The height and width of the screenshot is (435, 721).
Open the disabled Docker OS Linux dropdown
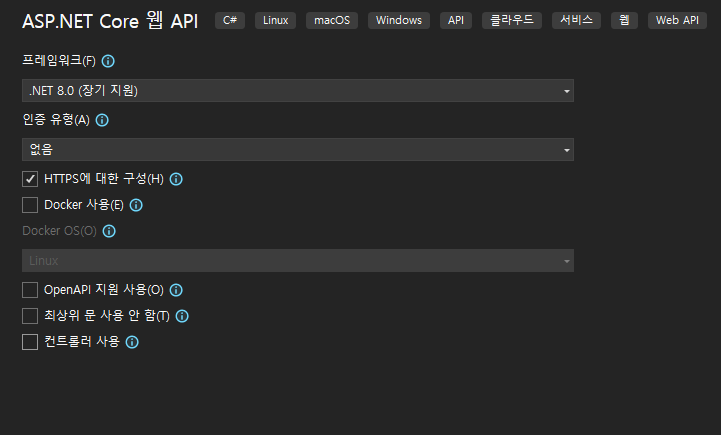point(298,261)
